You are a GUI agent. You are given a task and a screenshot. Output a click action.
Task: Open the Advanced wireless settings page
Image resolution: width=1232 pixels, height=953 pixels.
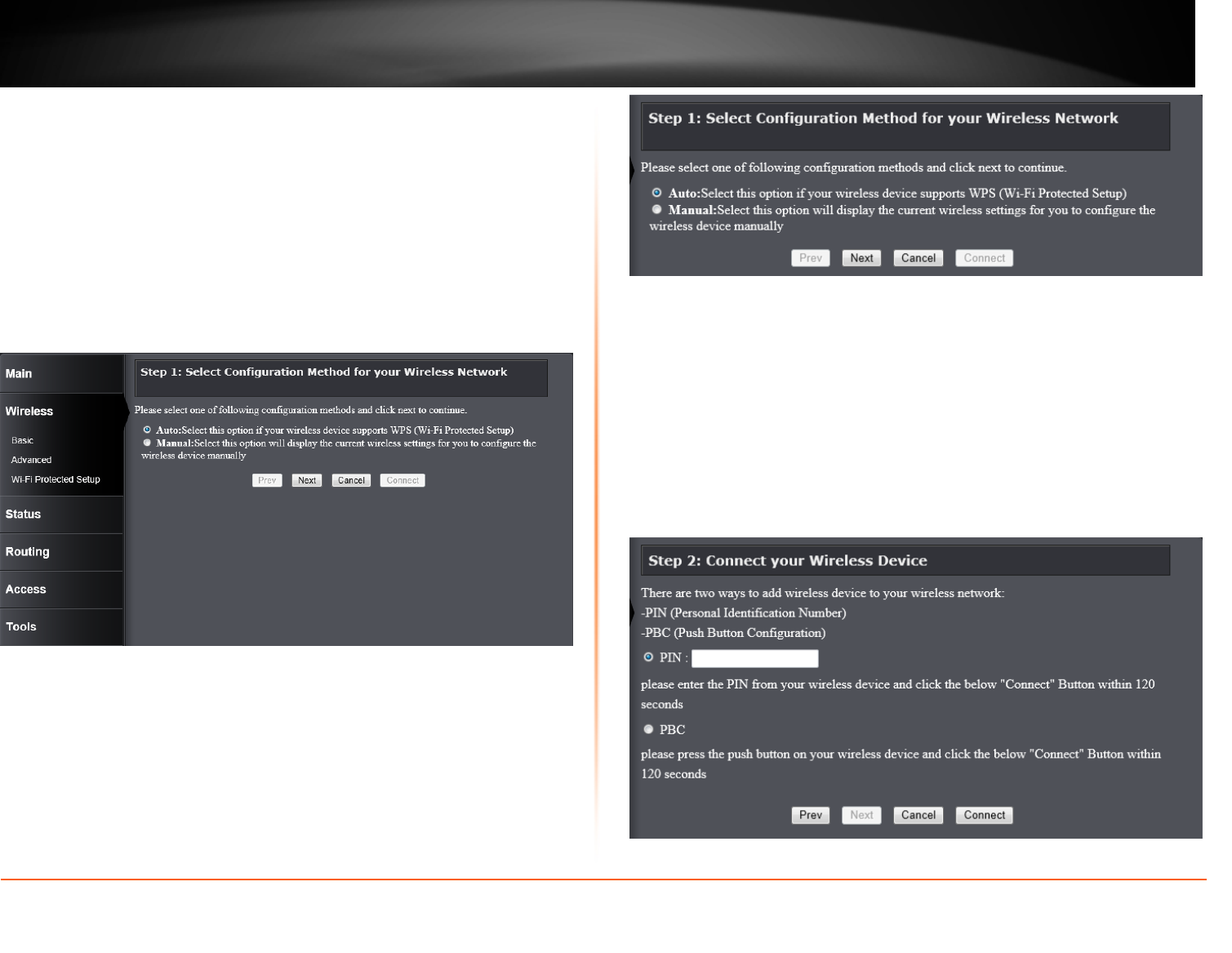tap(31, 461)
